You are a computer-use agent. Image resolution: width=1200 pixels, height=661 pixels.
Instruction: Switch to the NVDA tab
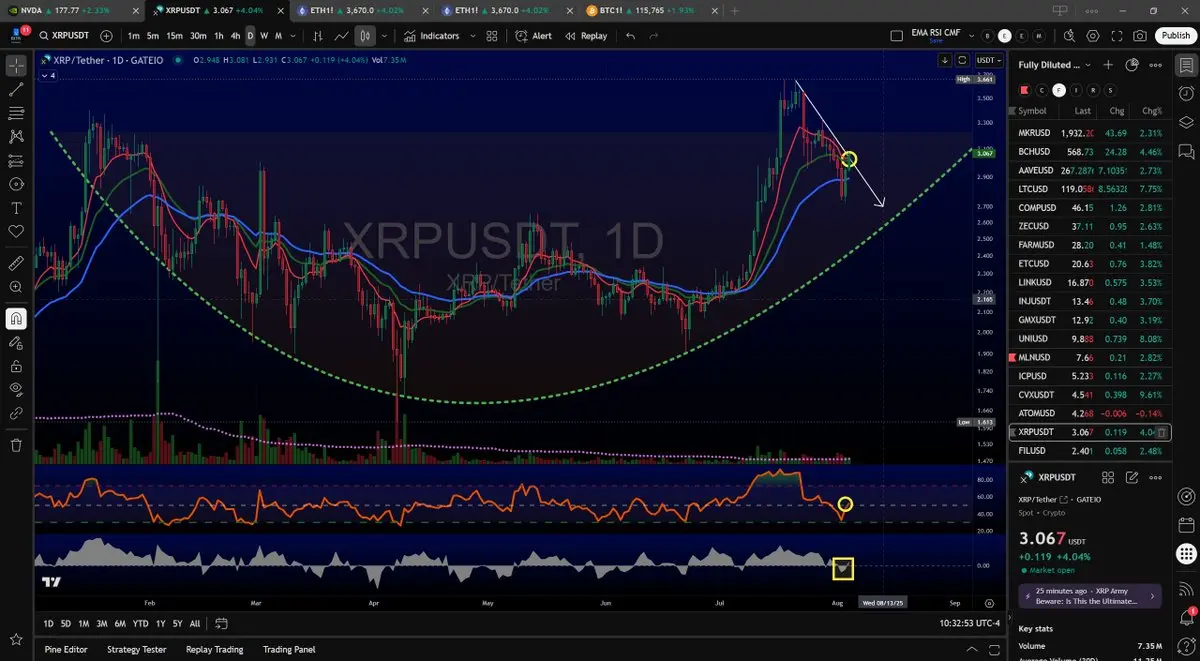(72, 10)
